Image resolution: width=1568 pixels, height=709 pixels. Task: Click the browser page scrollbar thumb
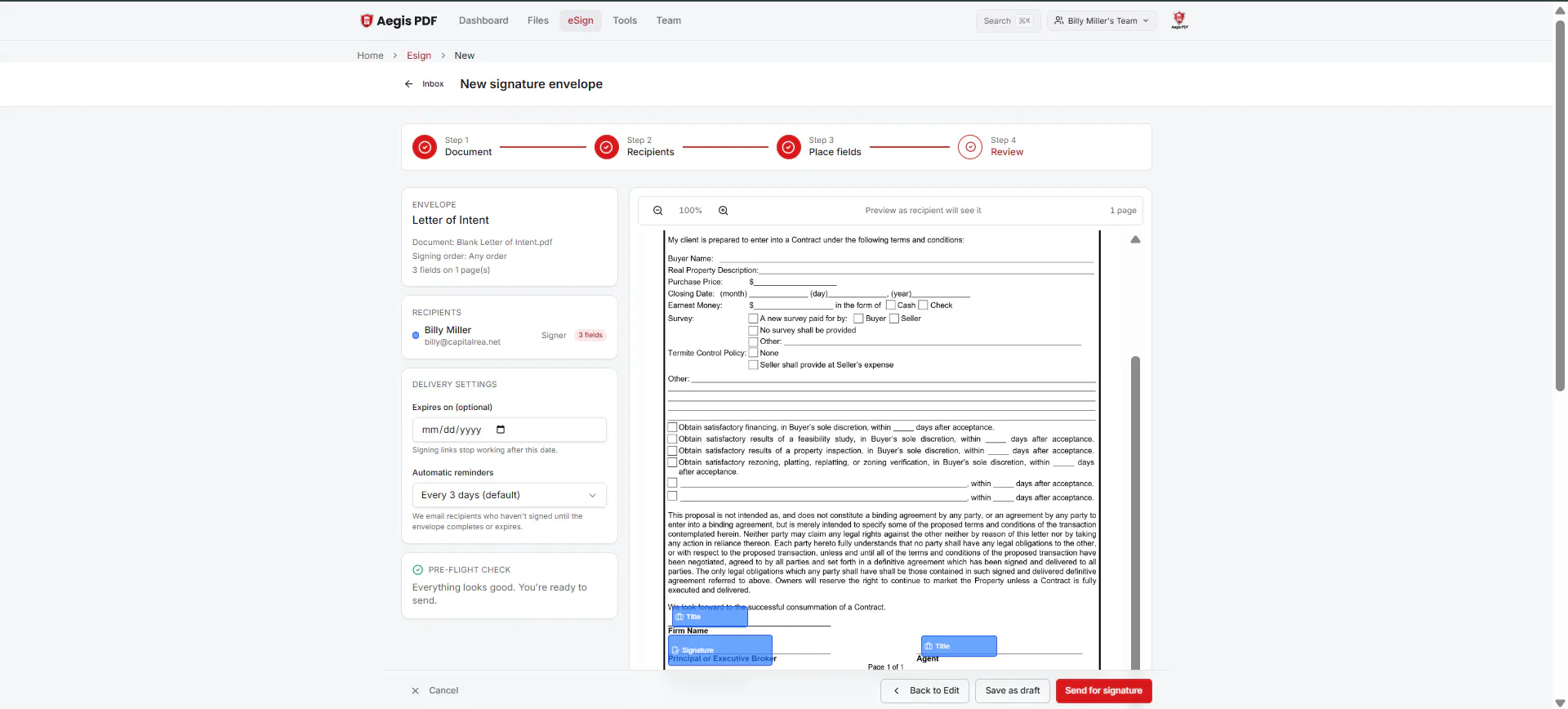click(1561, 204)
